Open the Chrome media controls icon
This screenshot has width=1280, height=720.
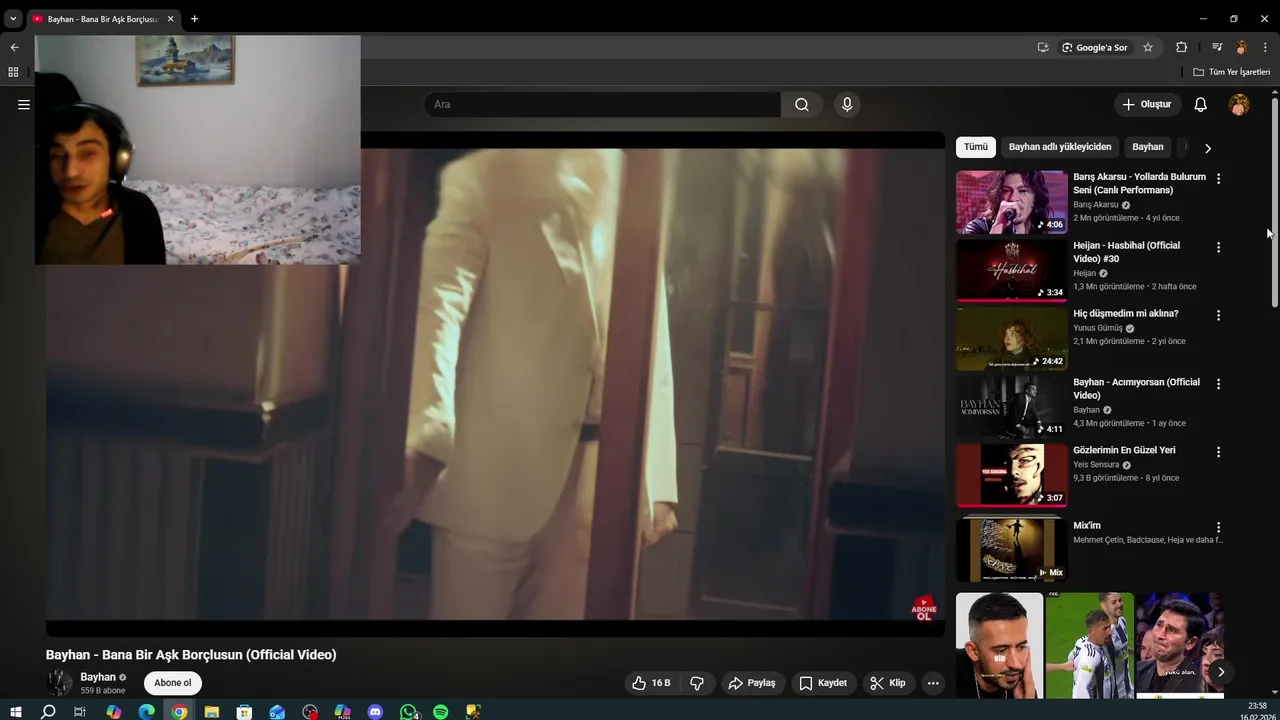pos(1217,47)
